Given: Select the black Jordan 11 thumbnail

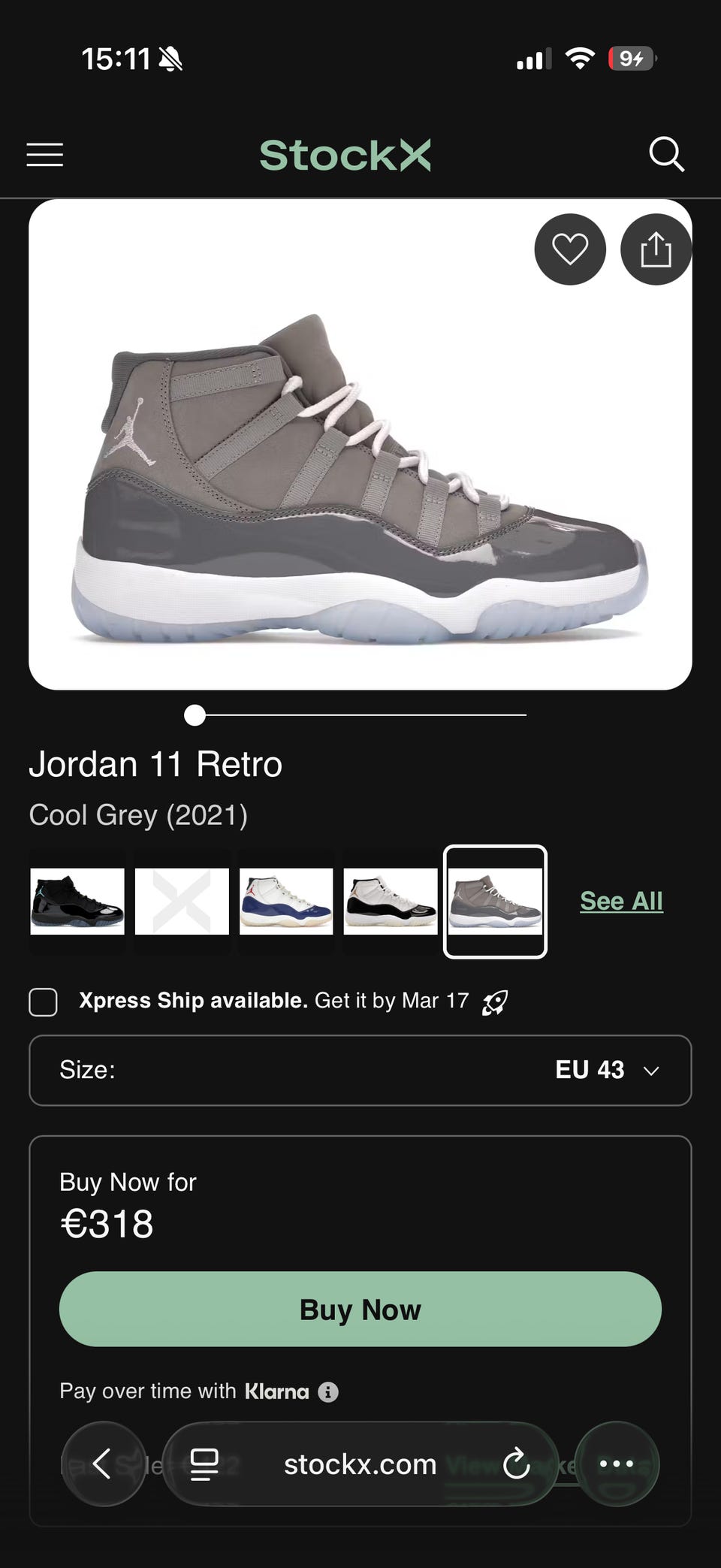Looking at the screenshot, I should [77, 902].
